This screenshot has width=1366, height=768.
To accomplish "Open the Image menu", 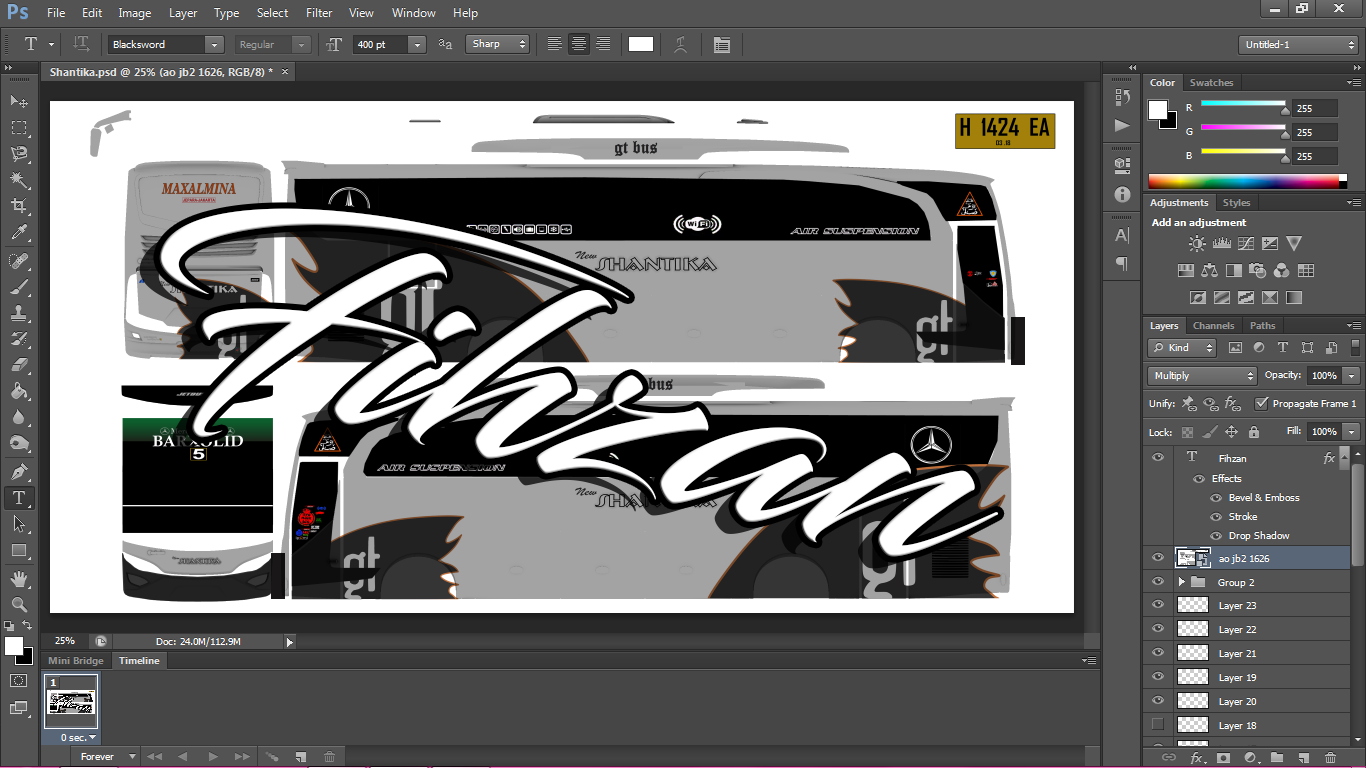I will 135,13.
